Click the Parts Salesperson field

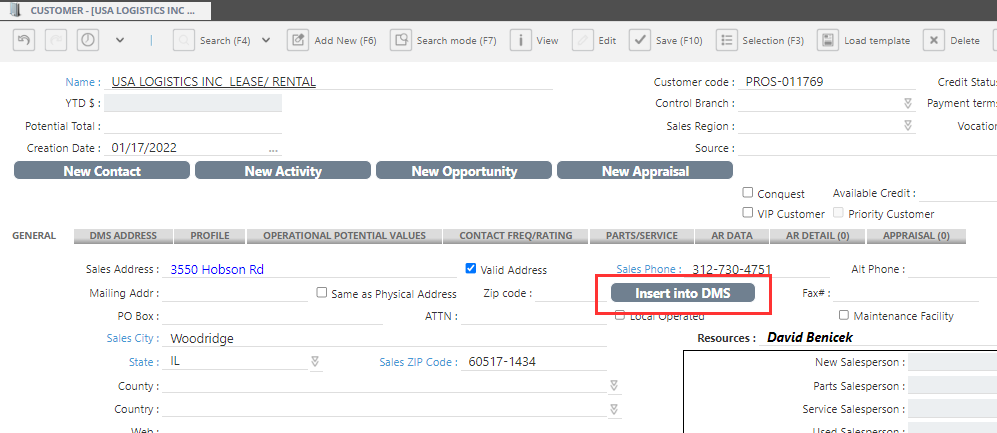952,386
